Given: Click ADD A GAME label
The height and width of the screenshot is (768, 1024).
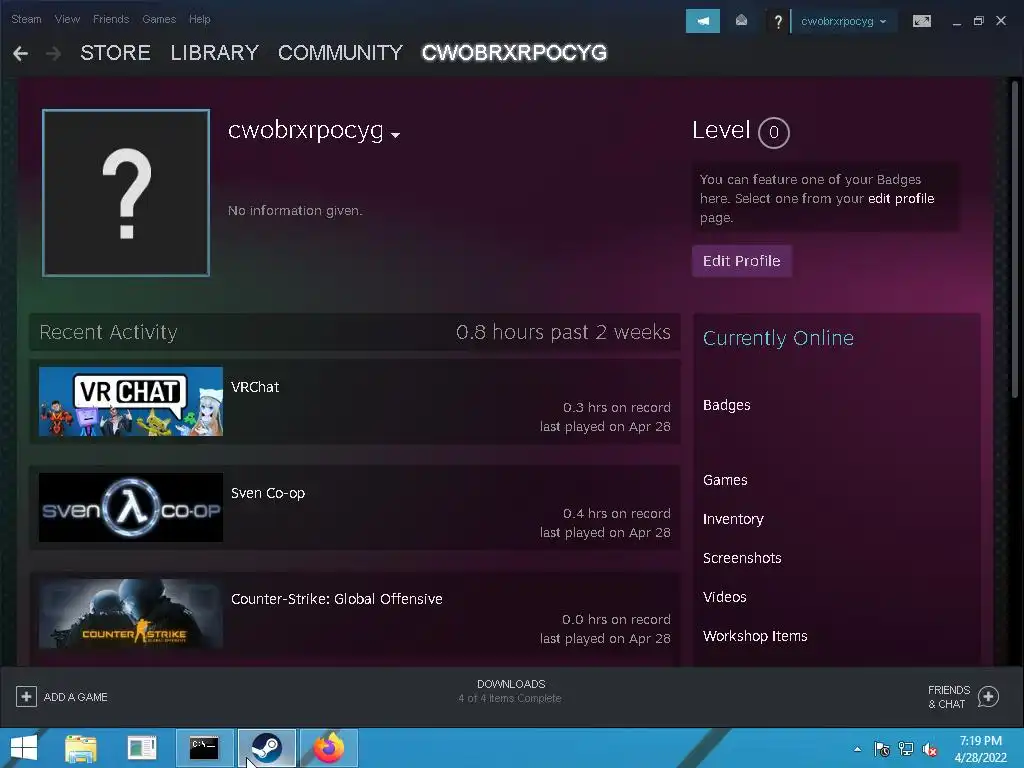Looking at the screenshot, I should point(76,697).
